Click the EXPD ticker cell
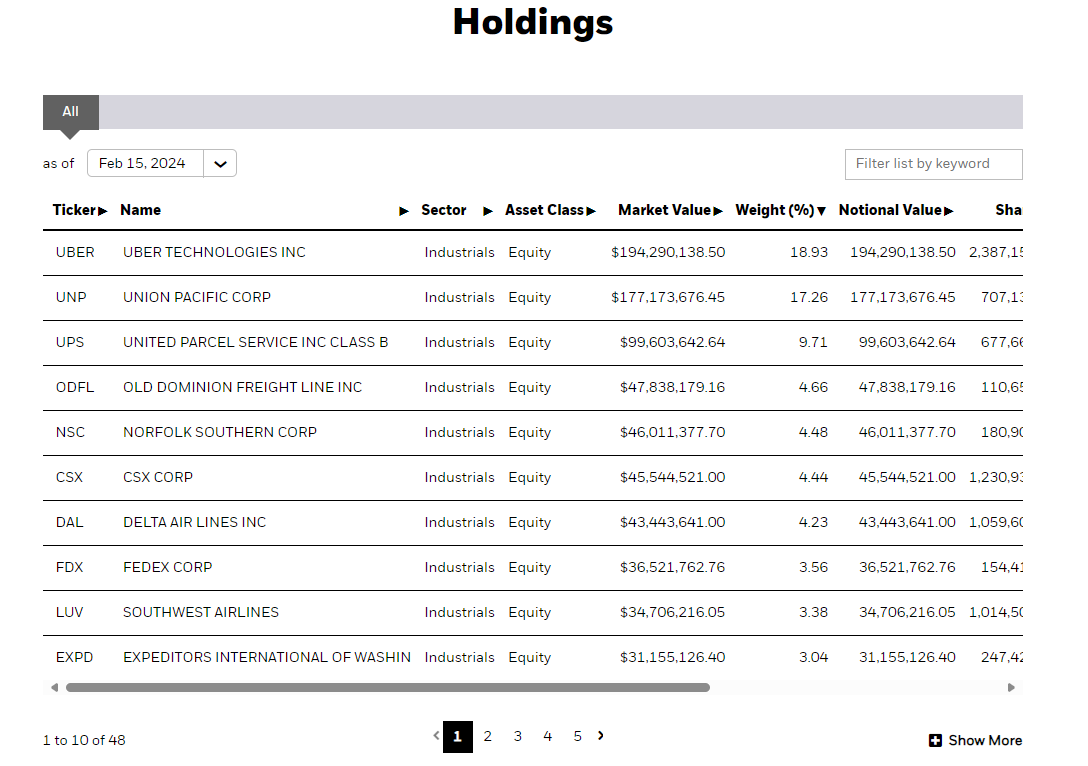Viewport: 1088px width, 766px height. pos(74,658)
